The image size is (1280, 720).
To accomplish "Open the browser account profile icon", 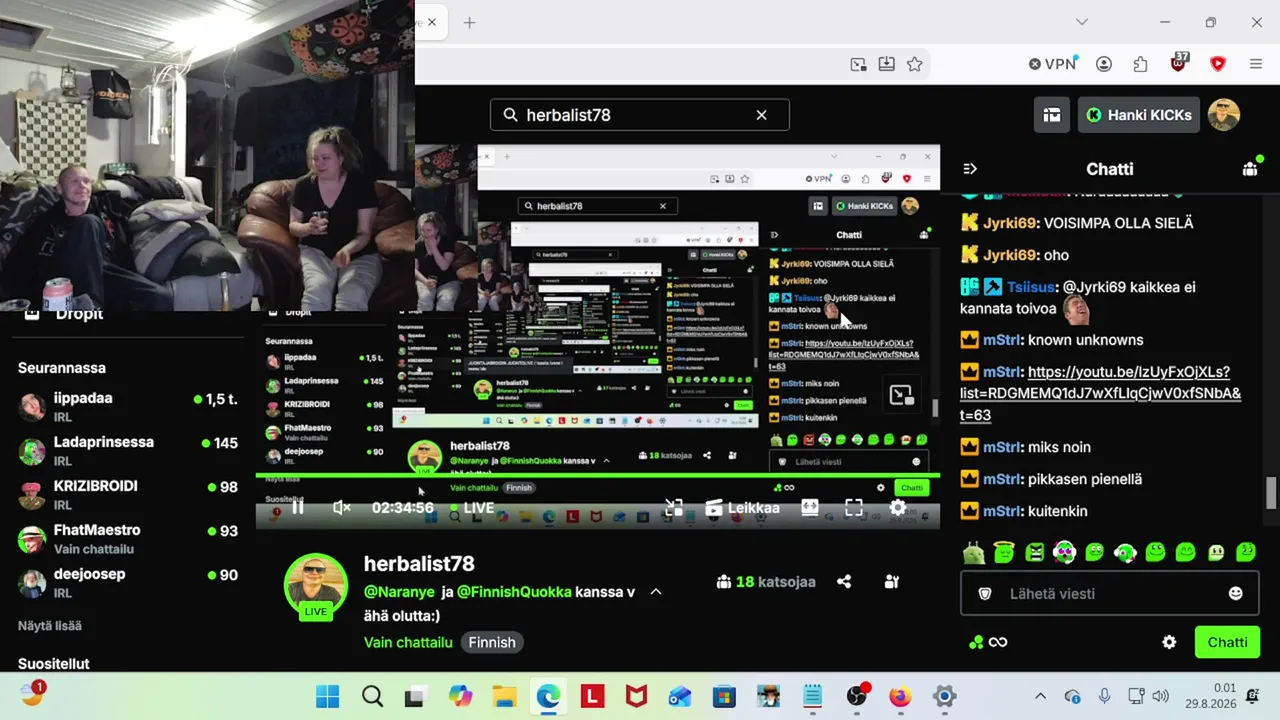I will (x=1104, y=64).
